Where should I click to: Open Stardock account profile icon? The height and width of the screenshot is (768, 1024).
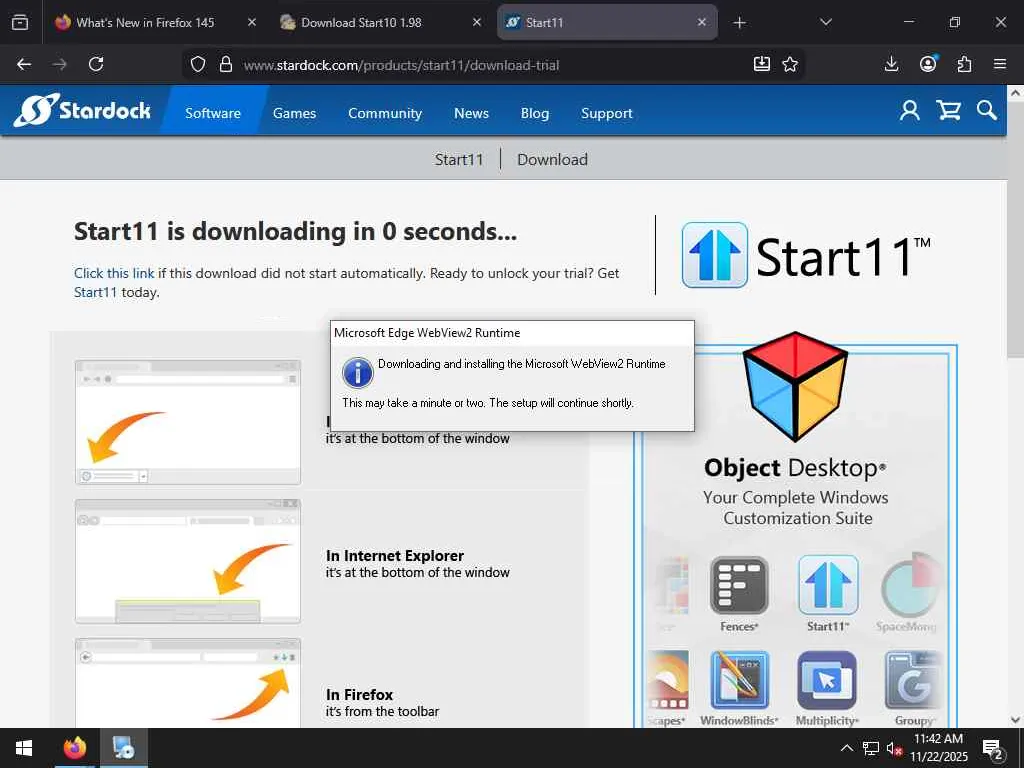[910, 110]
